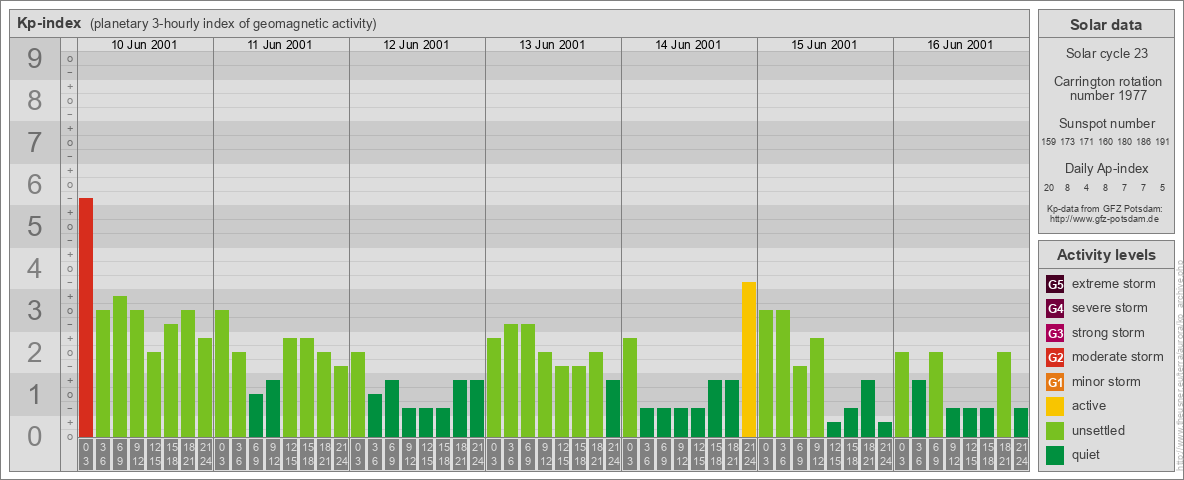Click the sunspot value 191
The width and height of the screenshot is (1184, 480).
[1163, 142]
